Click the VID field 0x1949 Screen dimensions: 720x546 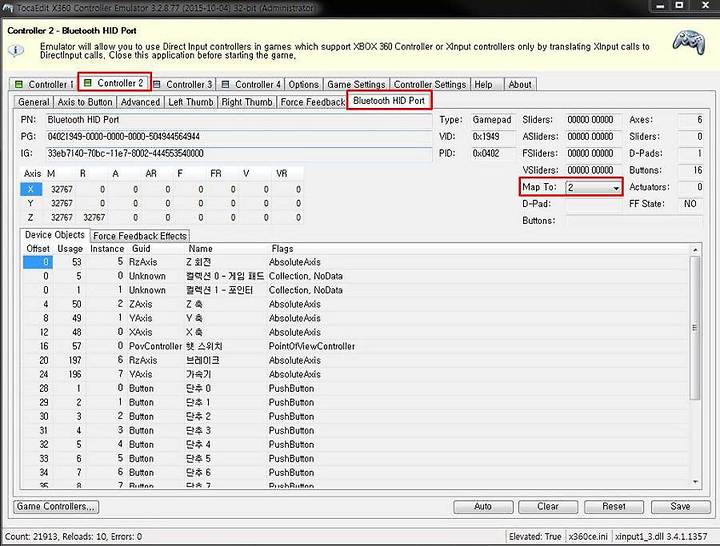[x=493, y=137]
